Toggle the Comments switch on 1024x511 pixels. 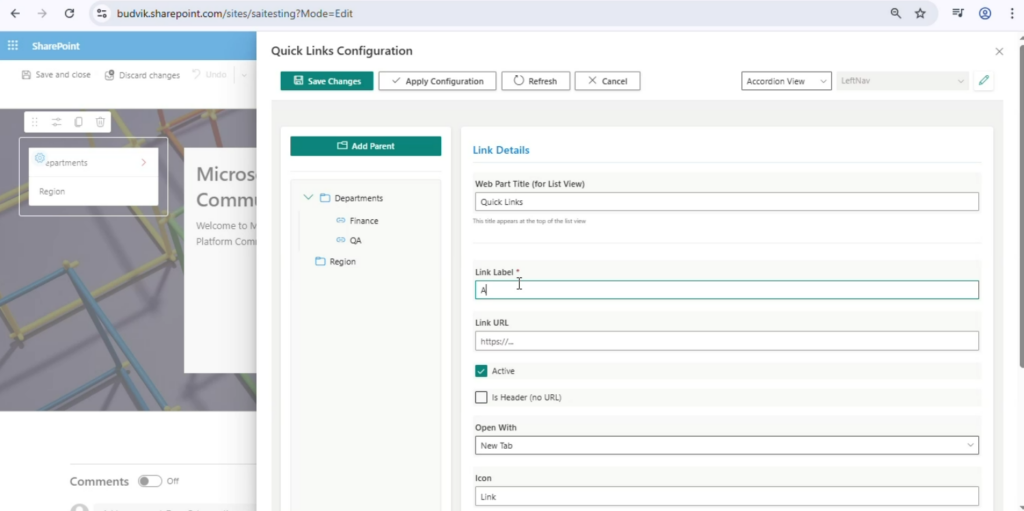(x=150, y=481)
